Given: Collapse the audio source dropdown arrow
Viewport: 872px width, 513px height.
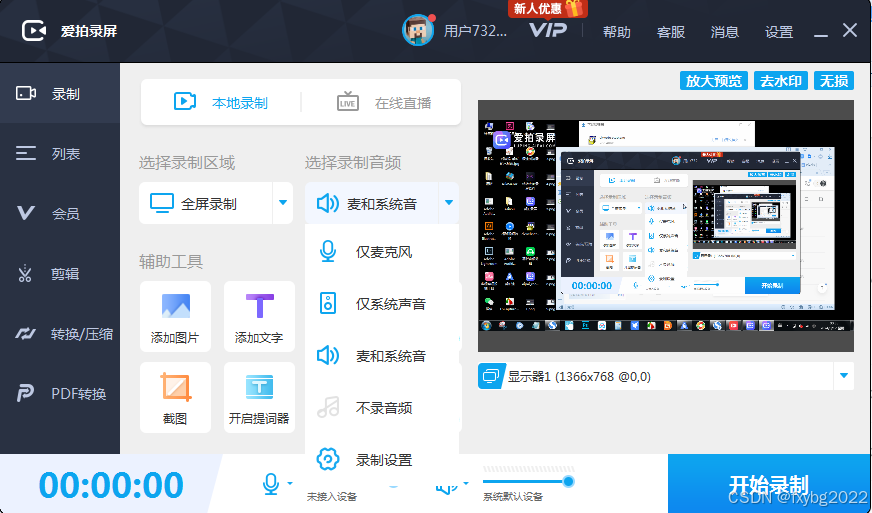Looking at the screenshot, I should pos(449,203).
